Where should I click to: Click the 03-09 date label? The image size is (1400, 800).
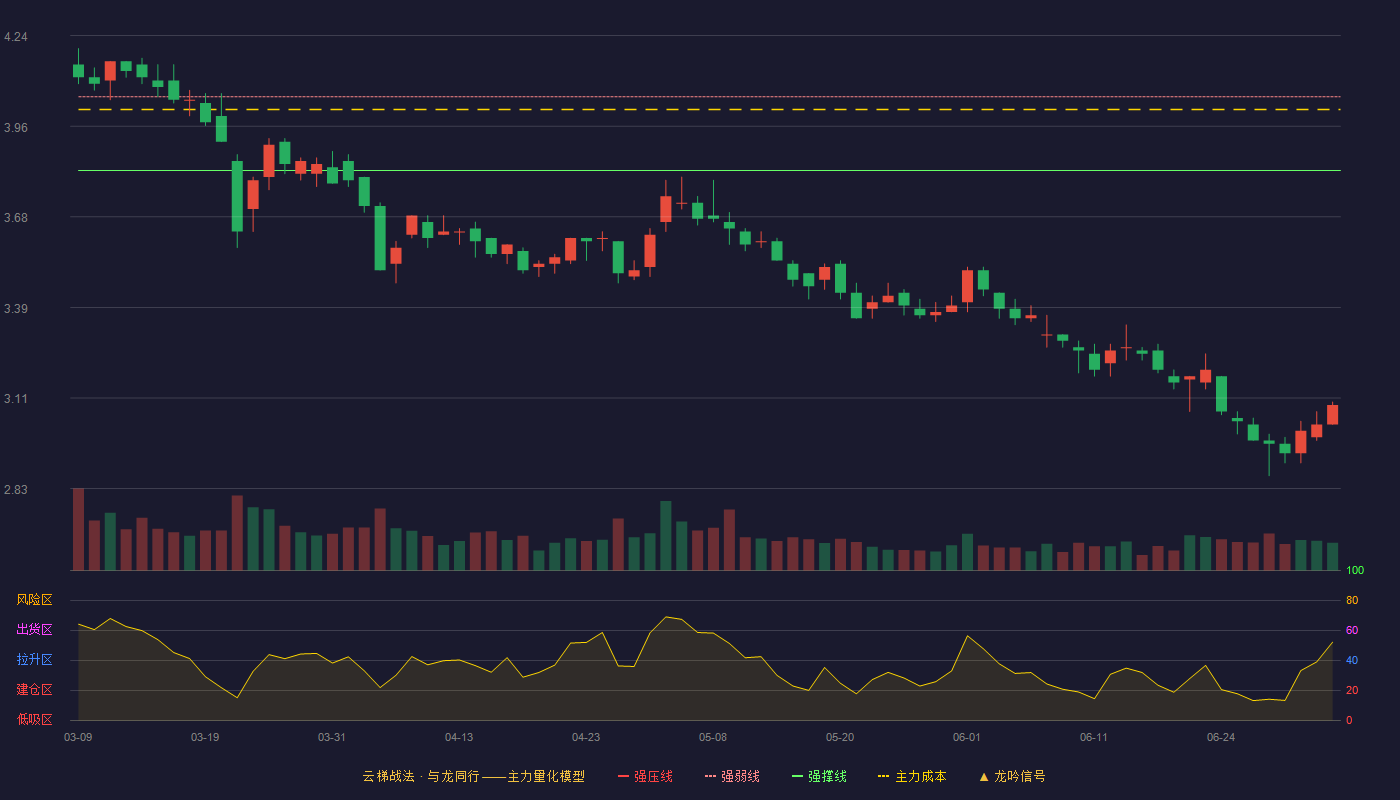point(78,737)
